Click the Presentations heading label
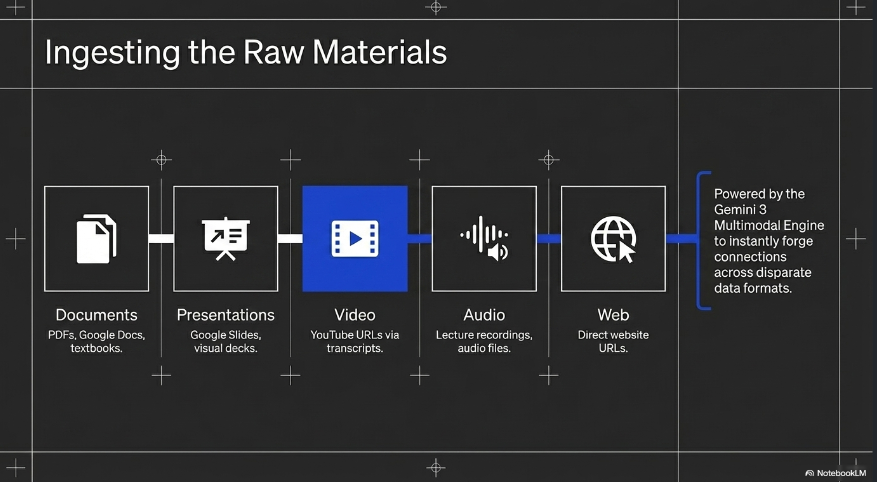The image size is (877, 482). click(225, 315)
